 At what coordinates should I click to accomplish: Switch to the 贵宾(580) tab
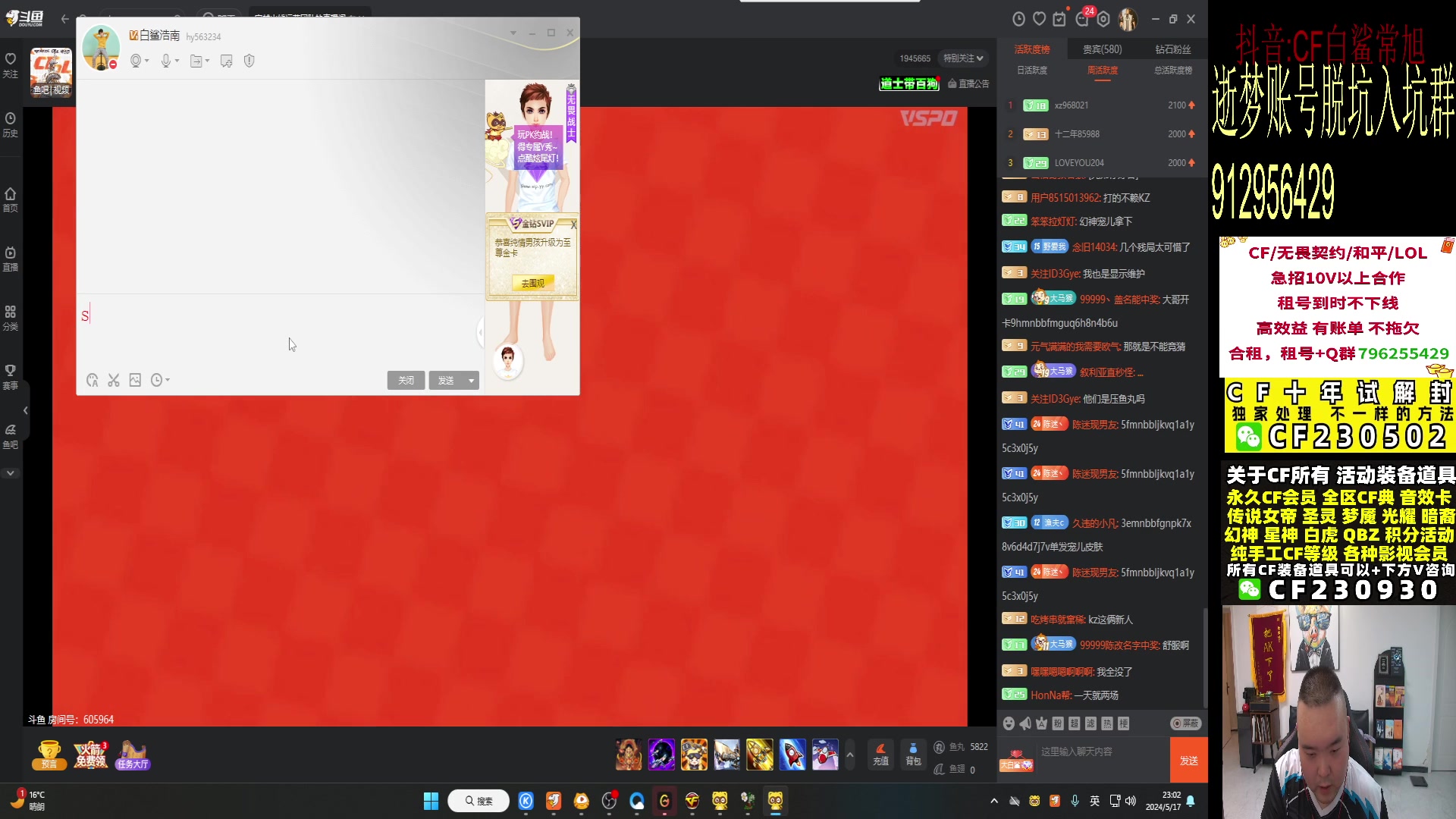(1102, 49)
